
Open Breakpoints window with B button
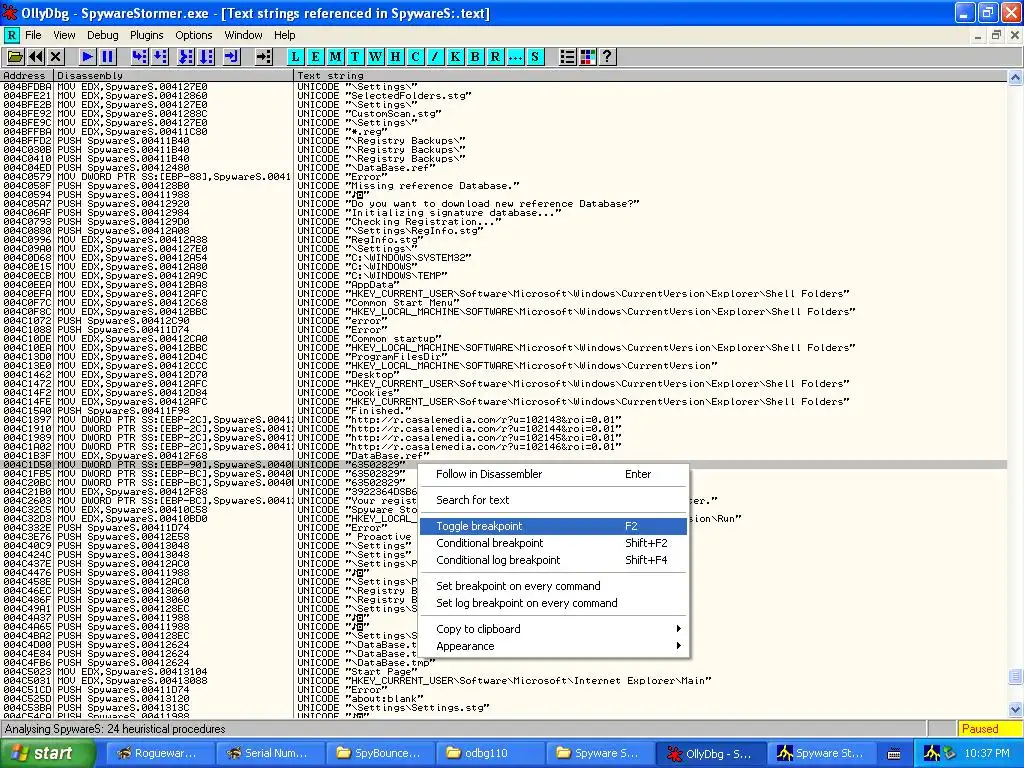(x=475, y=57)
